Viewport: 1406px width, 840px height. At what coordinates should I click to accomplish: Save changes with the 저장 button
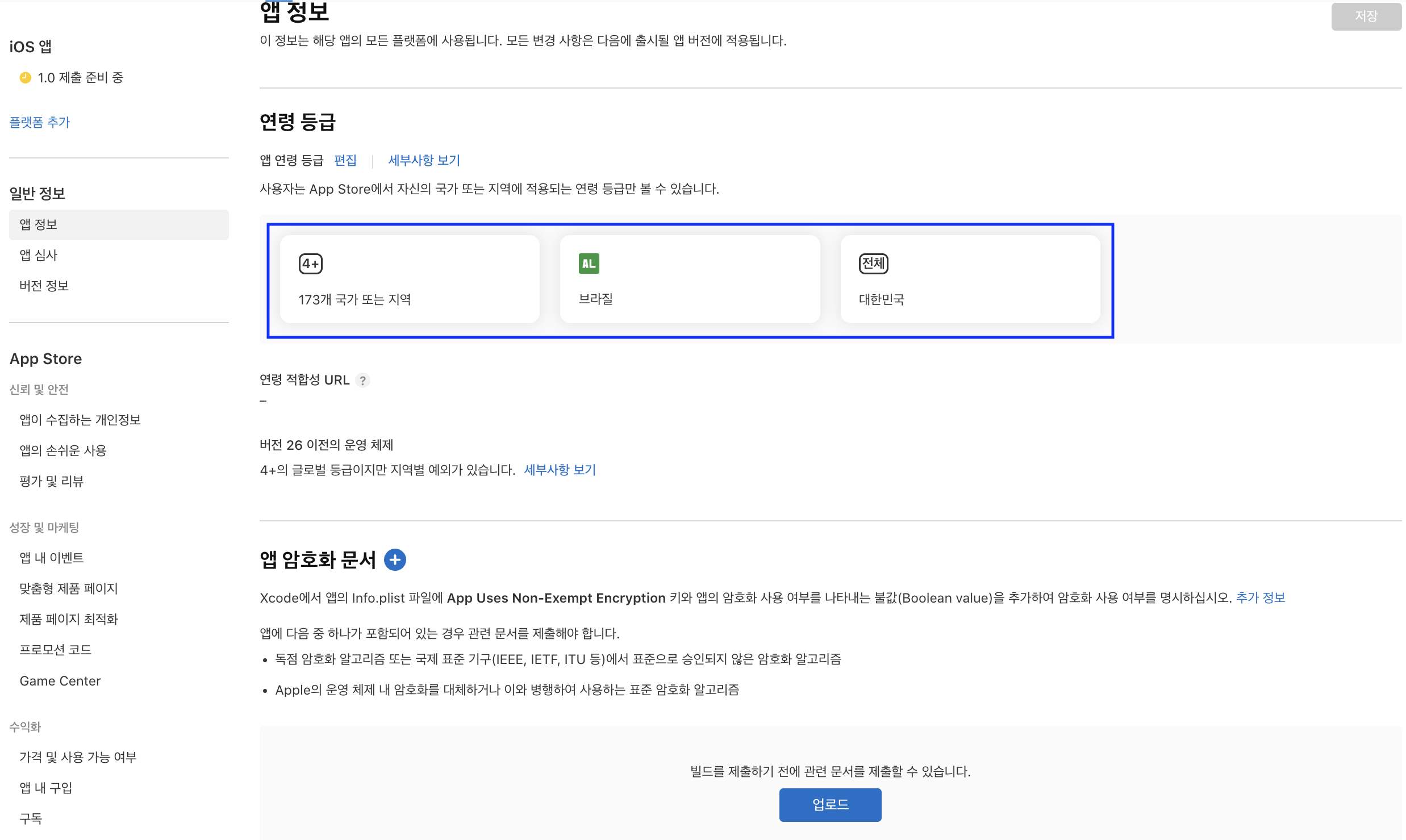[1366, 16]
